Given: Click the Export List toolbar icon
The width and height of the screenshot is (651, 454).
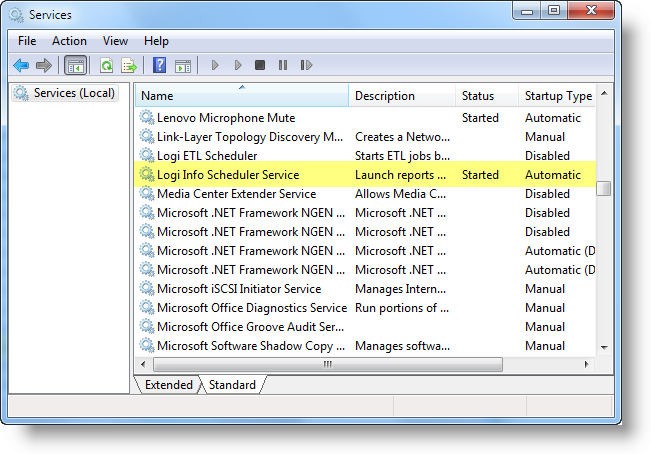Looking at the screenshot, I should pos(128,66).
